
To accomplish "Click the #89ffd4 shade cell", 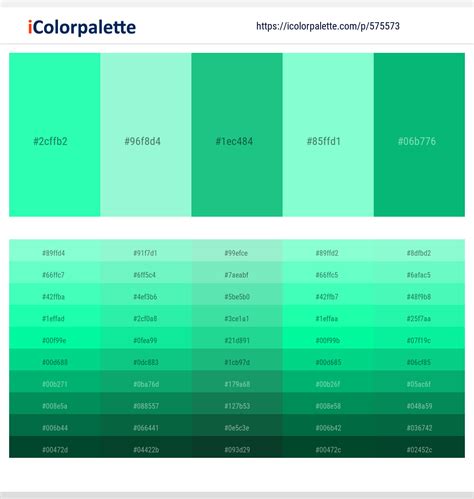I will tap(55, 250).
